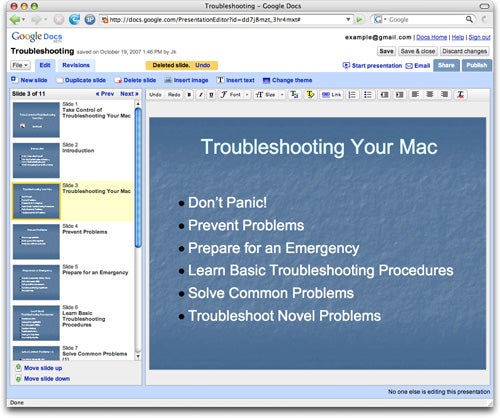This screenshot has width=500, height=418.
Task: Insert a hyperlink with the Link button
Action: [331, 95]
